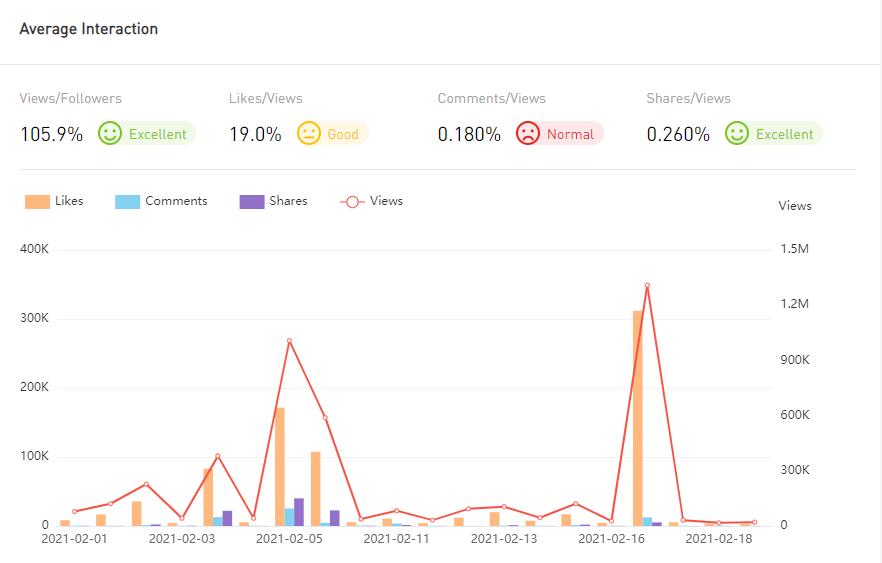
Task: Click the tallest Likes bar near 2021-02-16
Action: (638, 418)
